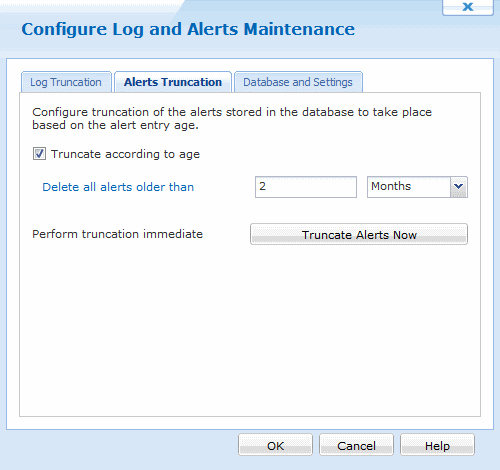
Task: Click the Truncate Alerts Now button
Action: (x=359, y=234)
